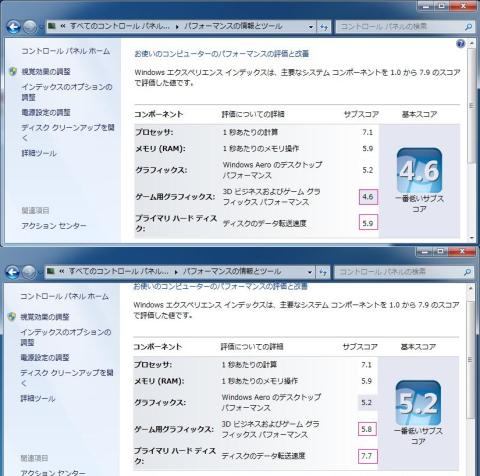480x476 pixels.
Task: Open 視覚効果の調整 in the top window
Action: pos(46,72)
